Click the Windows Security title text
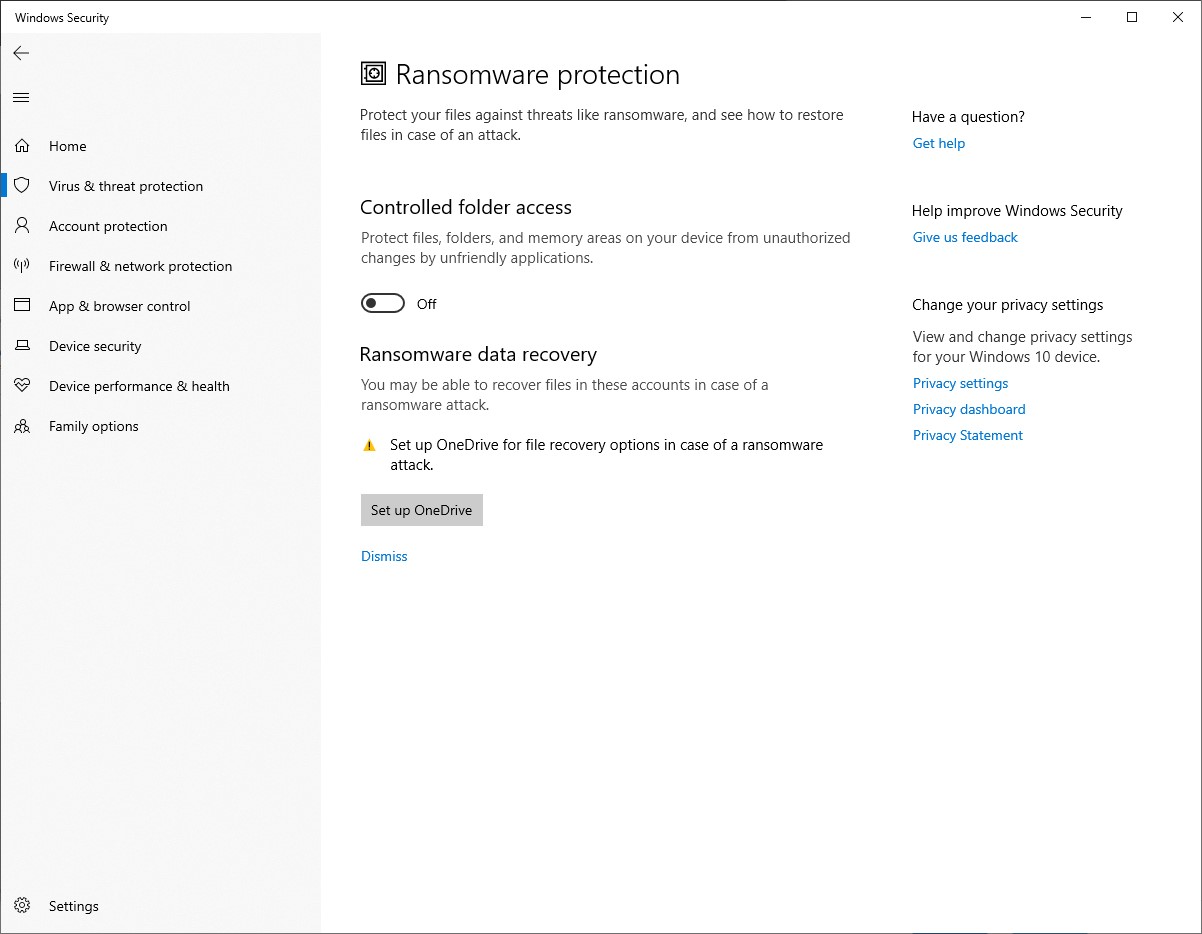Image resolution: width=1202 pixels, height=934 pixels. click(x=62, y=18)
